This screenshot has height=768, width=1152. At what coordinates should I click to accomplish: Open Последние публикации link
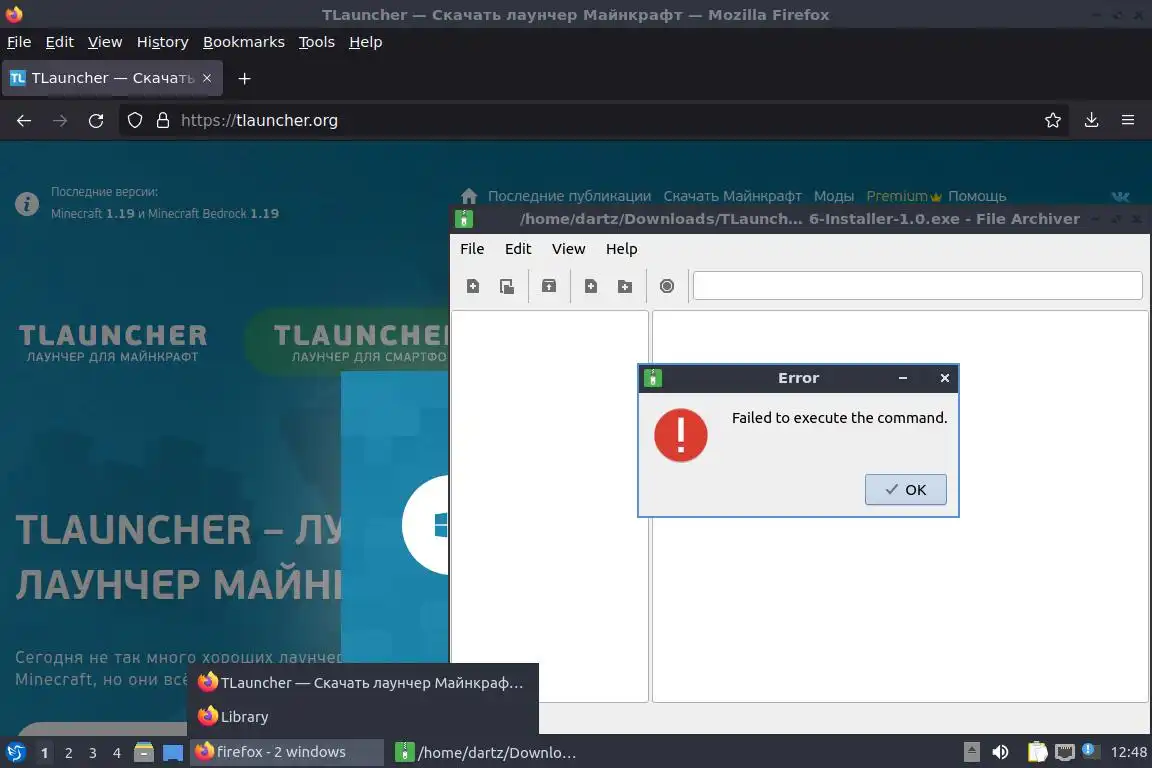(x=569, y=196)
